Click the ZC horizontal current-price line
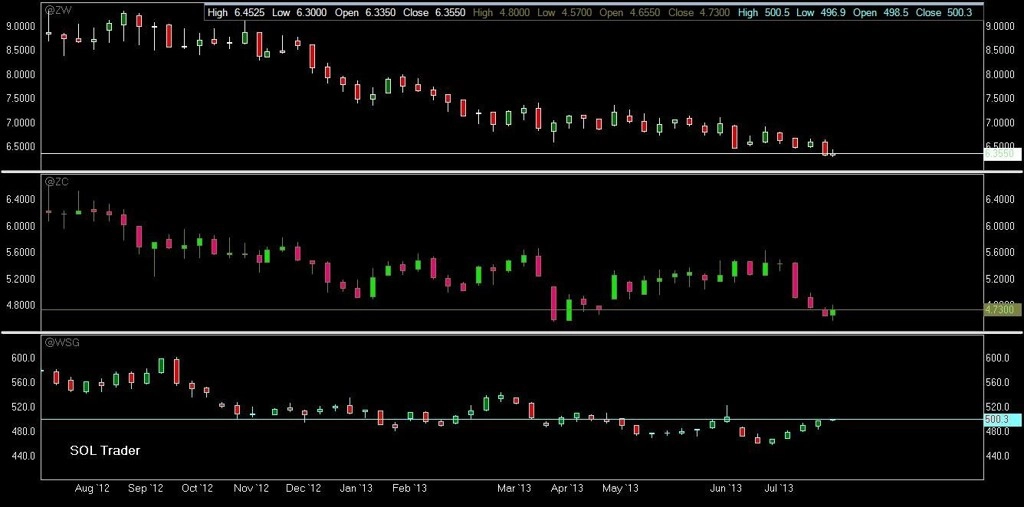This screenshot has height=507, width=1024. tap(512, 310)
